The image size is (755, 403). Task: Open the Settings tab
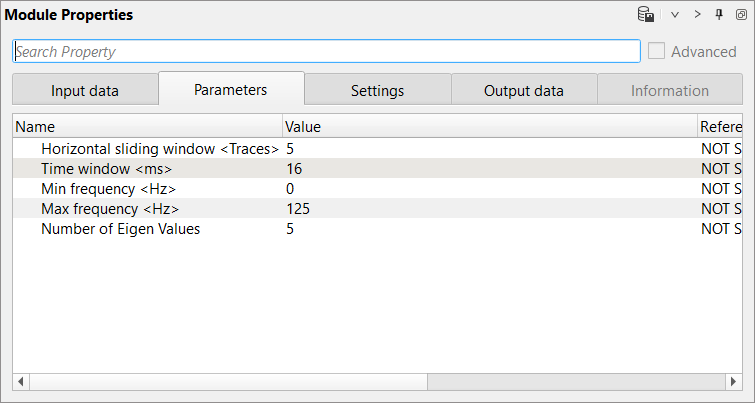377,90
